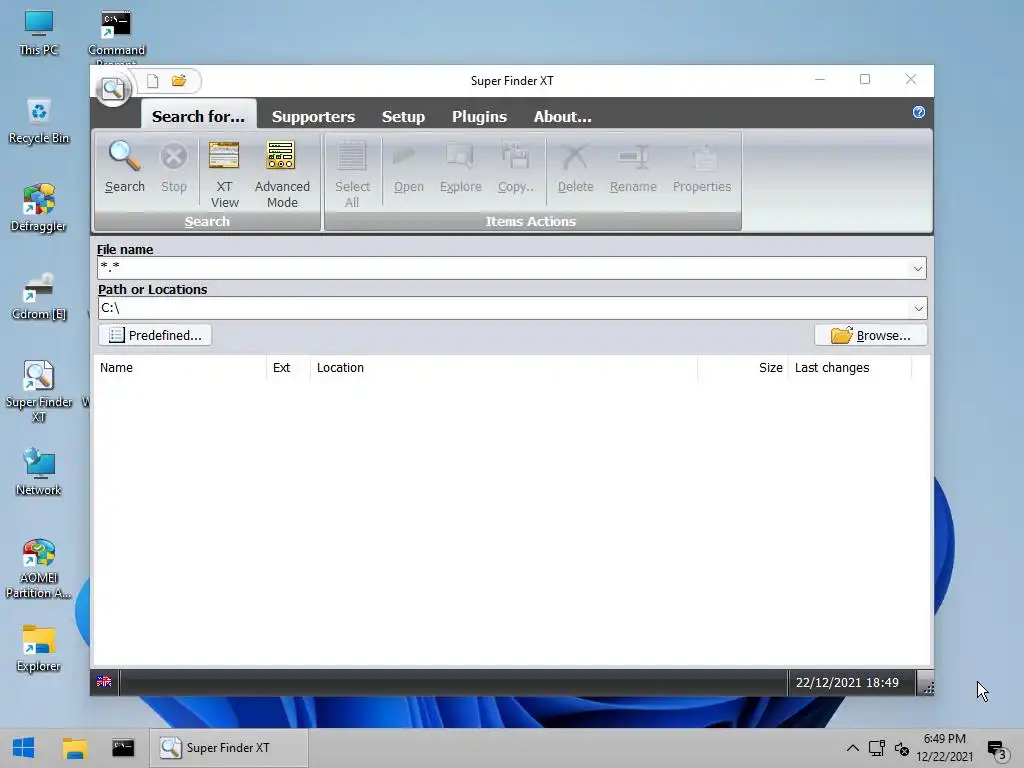The width and height of the screenshot is (1024, 768).
Task: Expand the File name dropdown arrow
Action: point(918,268)
